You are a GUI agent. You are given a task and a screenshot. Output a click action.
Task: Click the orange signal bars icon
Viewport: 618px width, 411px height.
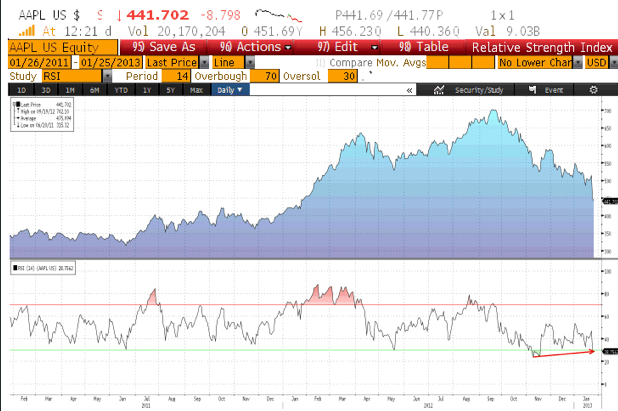[27, 31]
